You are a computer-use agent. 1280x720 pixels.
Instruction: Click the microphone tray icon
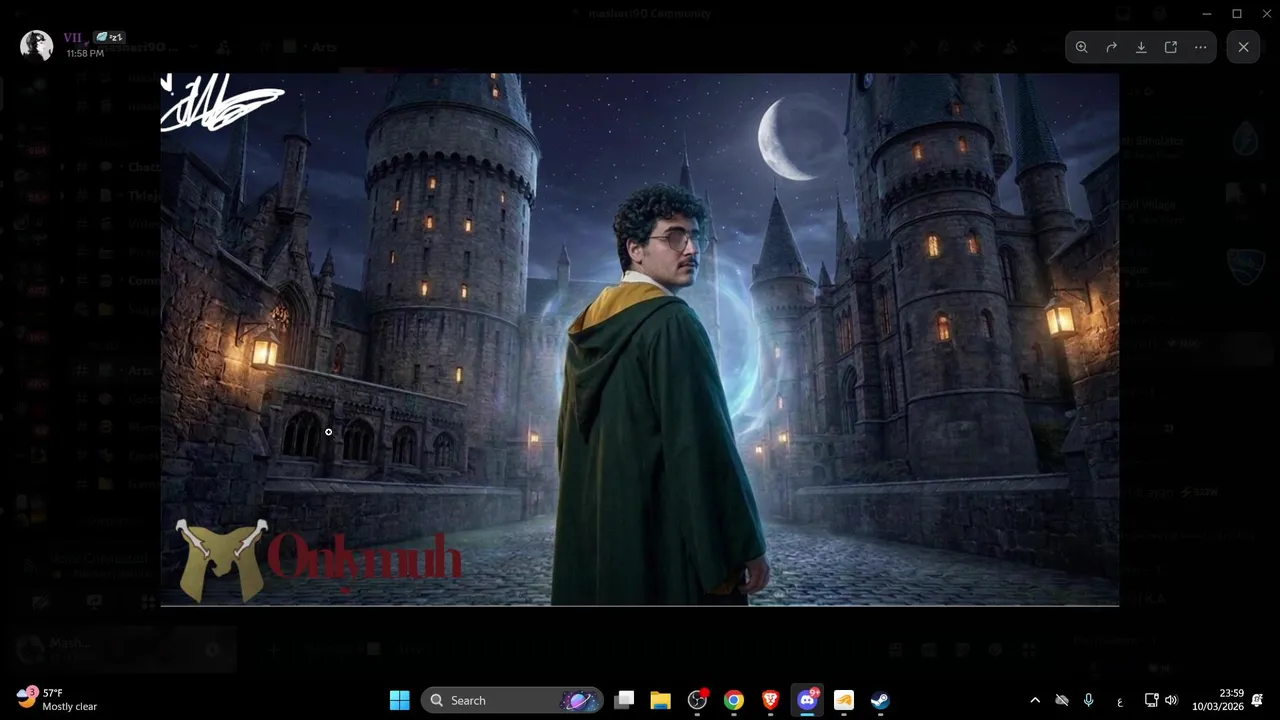(x=1089, y=700)
